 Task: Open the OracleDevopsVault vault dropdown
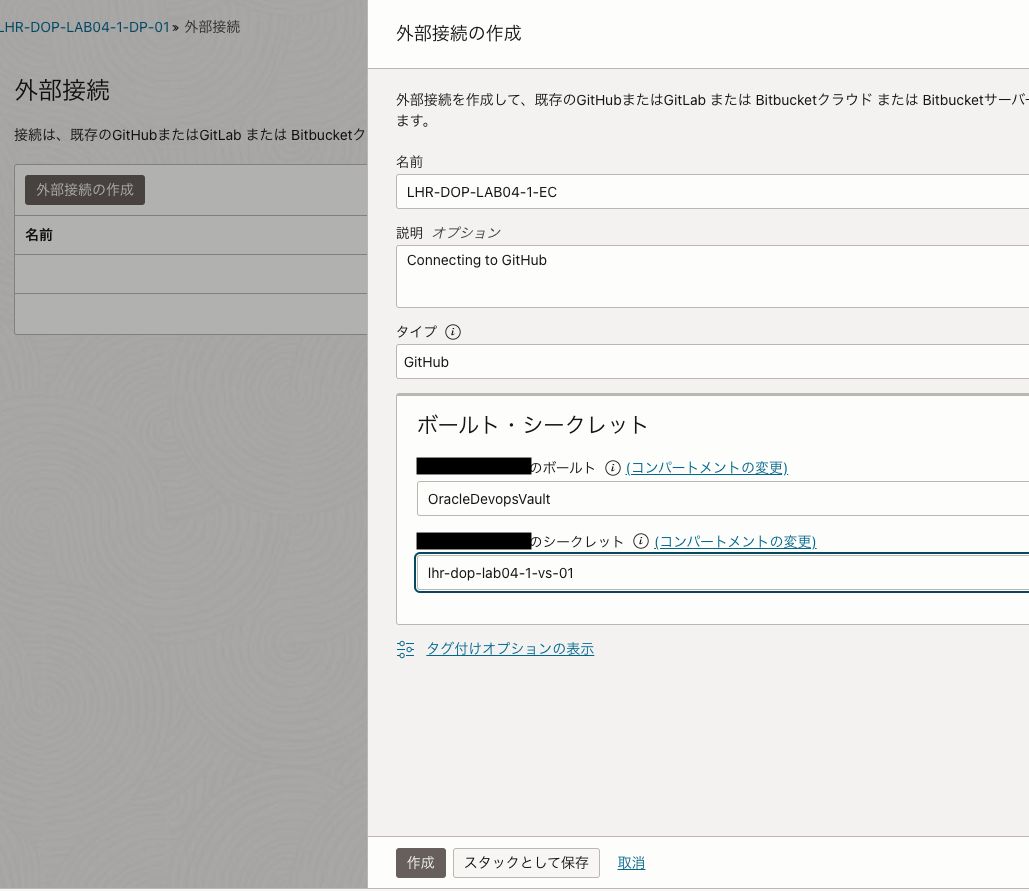[x=720, y=498]
